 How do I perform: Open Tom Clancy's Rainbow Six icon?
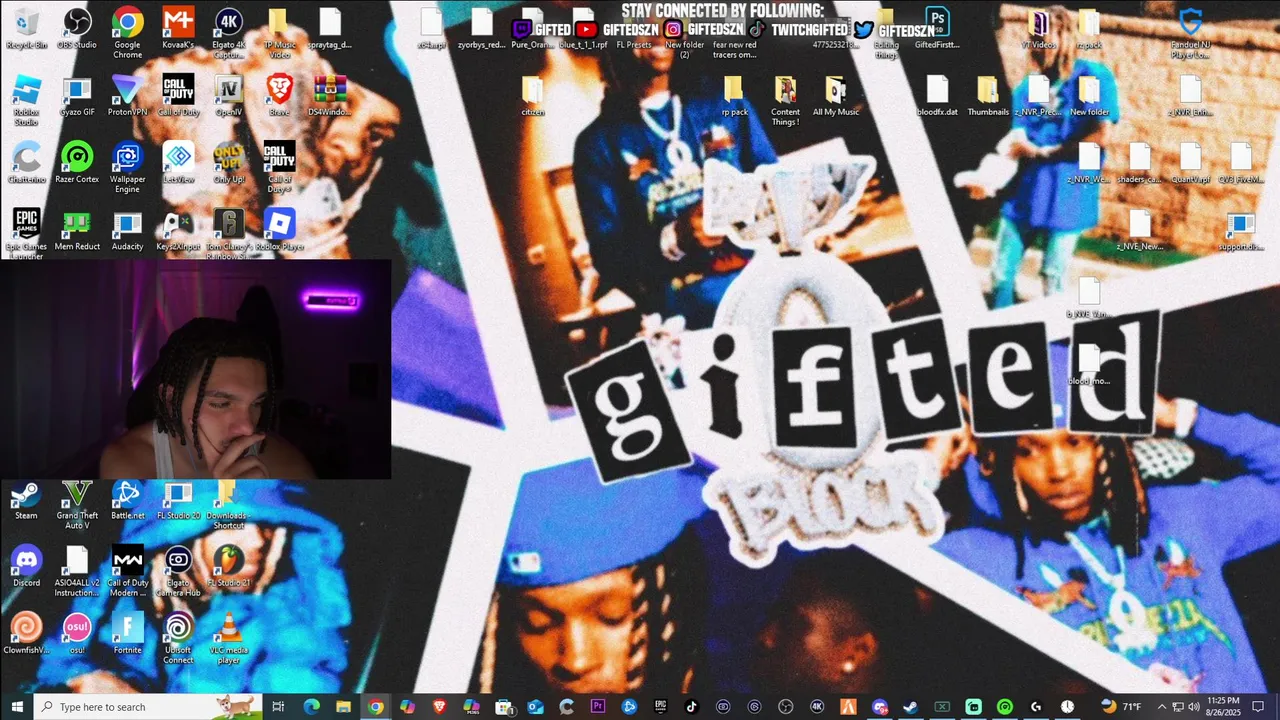(x=229, y=234)
